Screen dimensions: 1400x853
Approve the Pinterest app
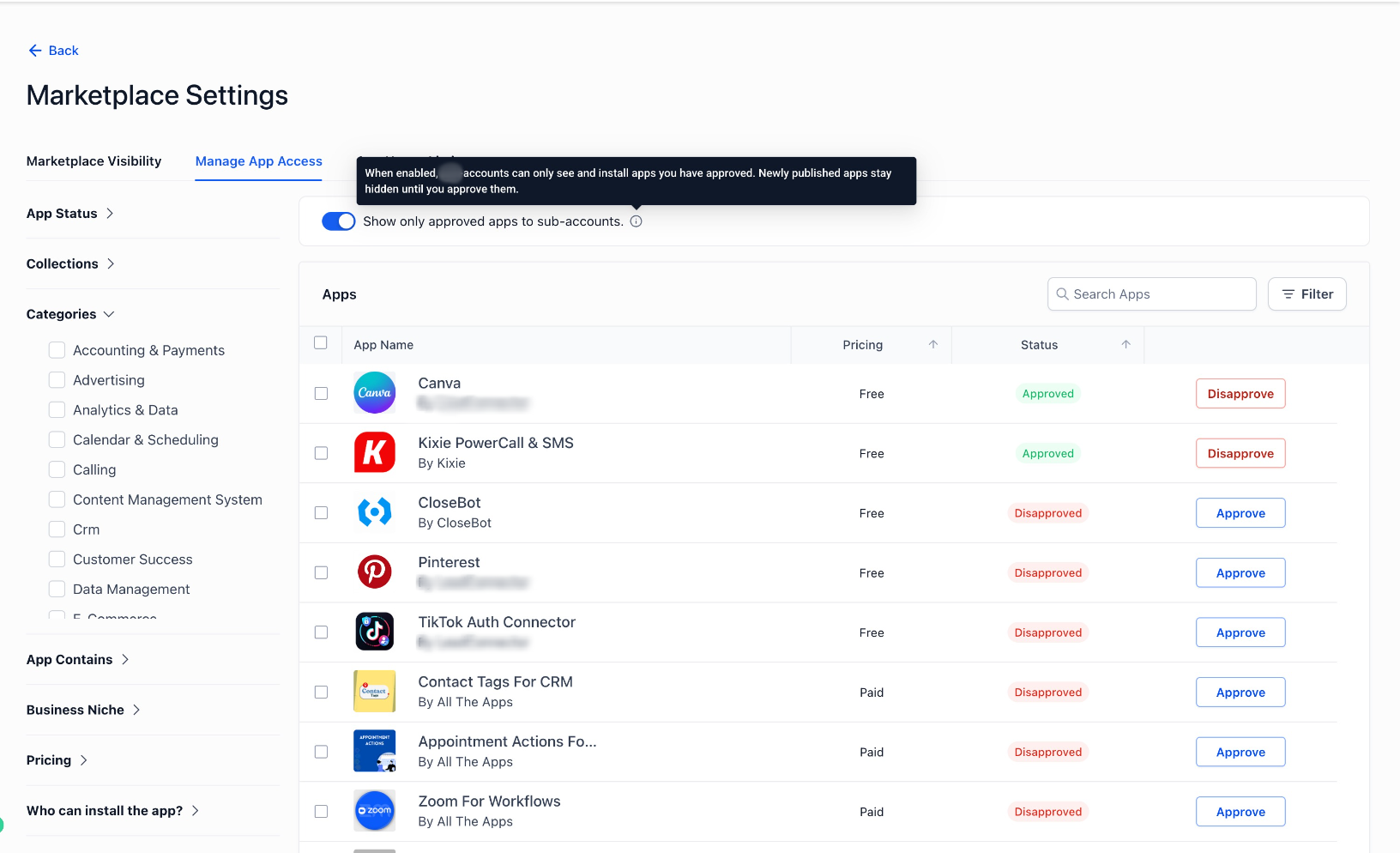pyautogui.click(x=1240, y=572)
